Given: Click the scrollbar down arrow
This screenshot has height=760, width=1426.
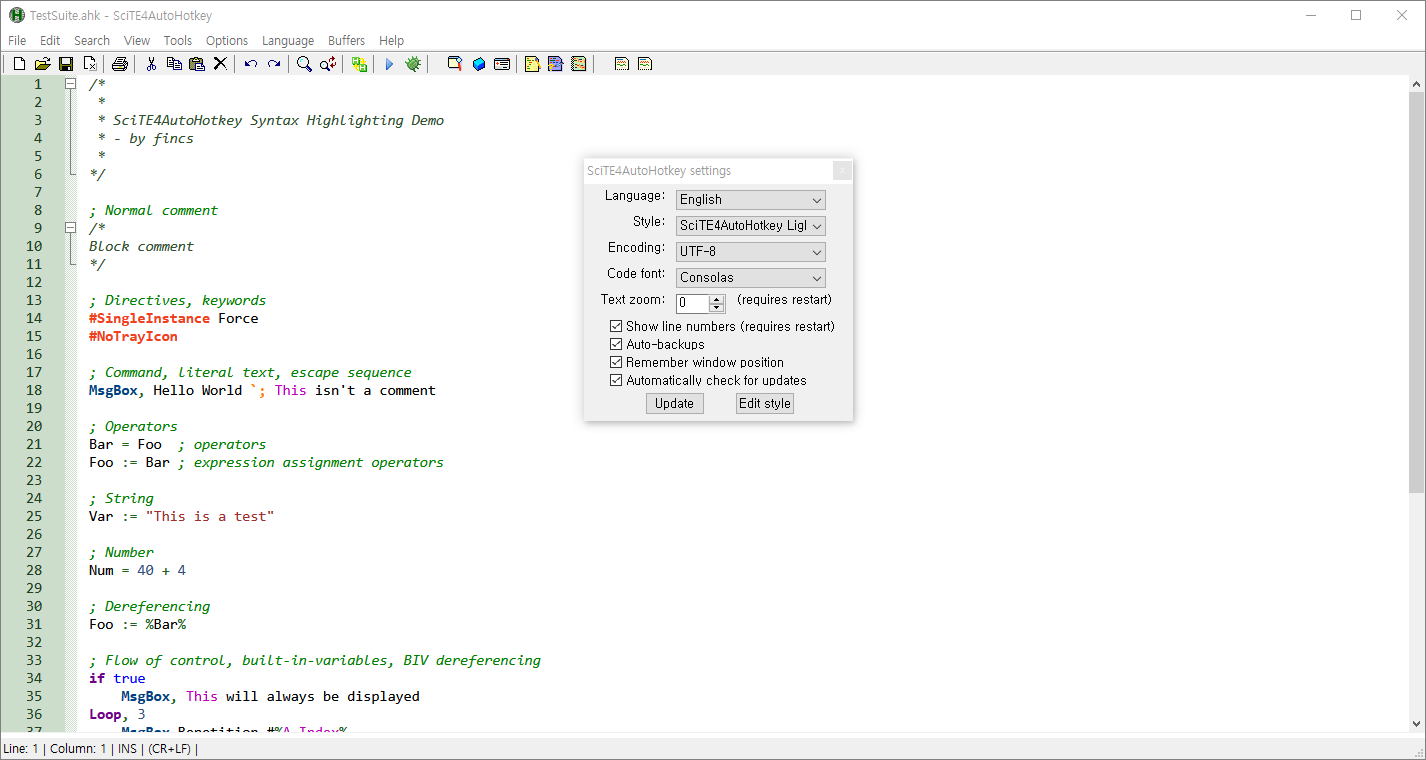Looking at the screenshot, I should pos(1417,723).
